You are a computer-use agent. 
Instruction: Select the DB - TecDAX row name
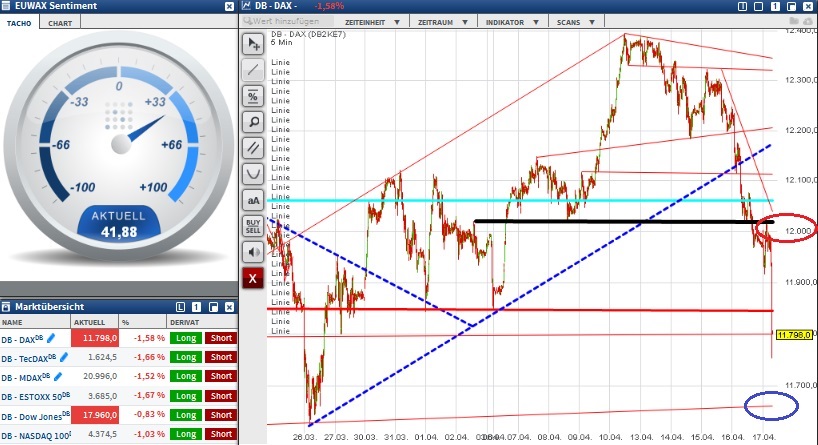[29, 358]
